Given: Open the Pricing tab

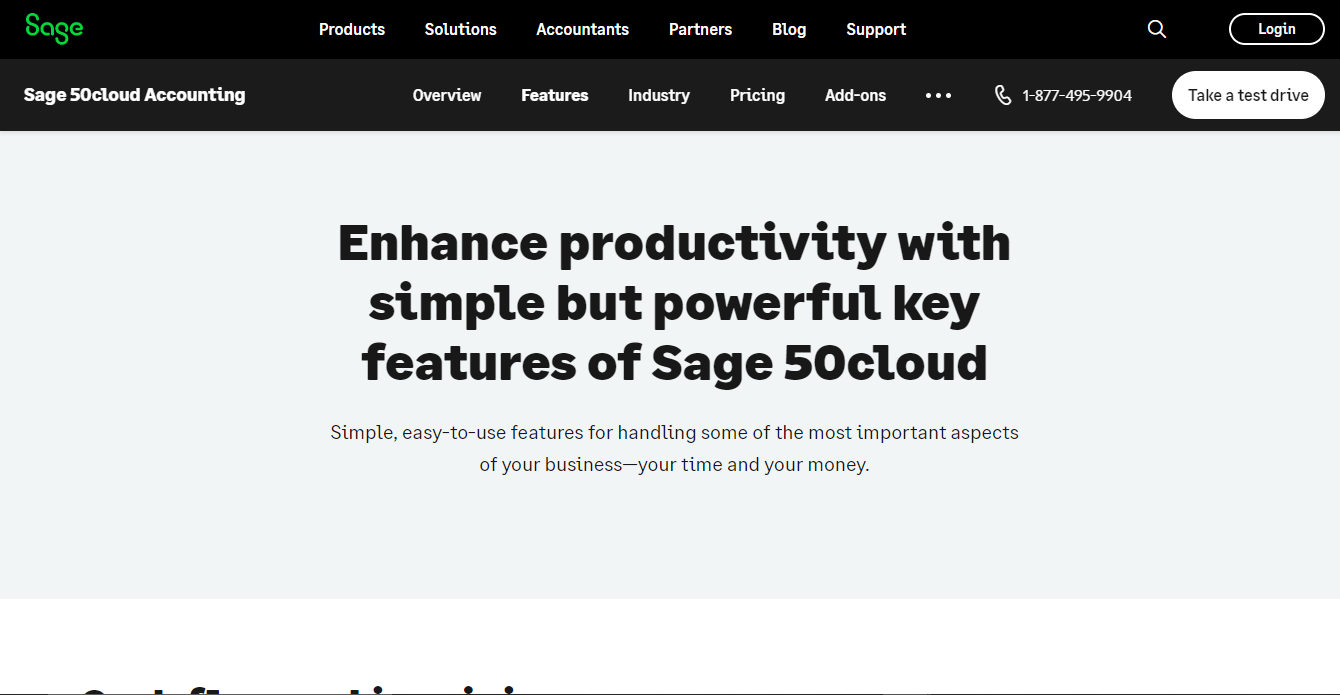Looking at the screenshot, I should 758,95.
